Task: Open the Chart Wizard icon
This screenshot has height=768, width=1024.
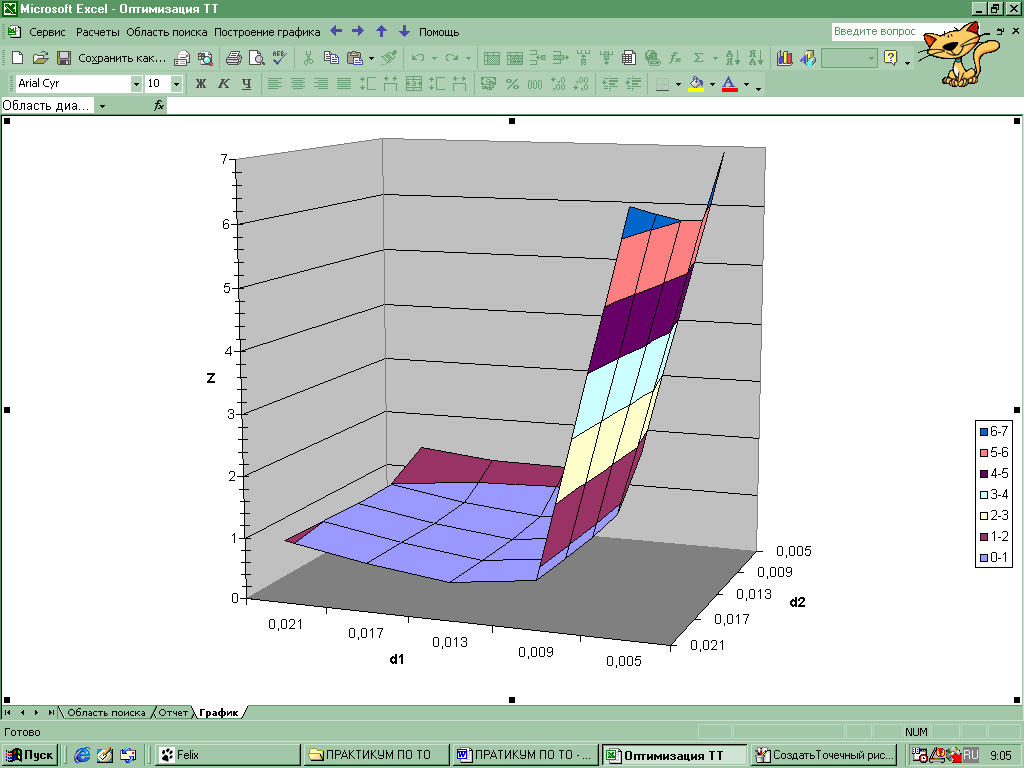Action: click(x=784, y=58)
